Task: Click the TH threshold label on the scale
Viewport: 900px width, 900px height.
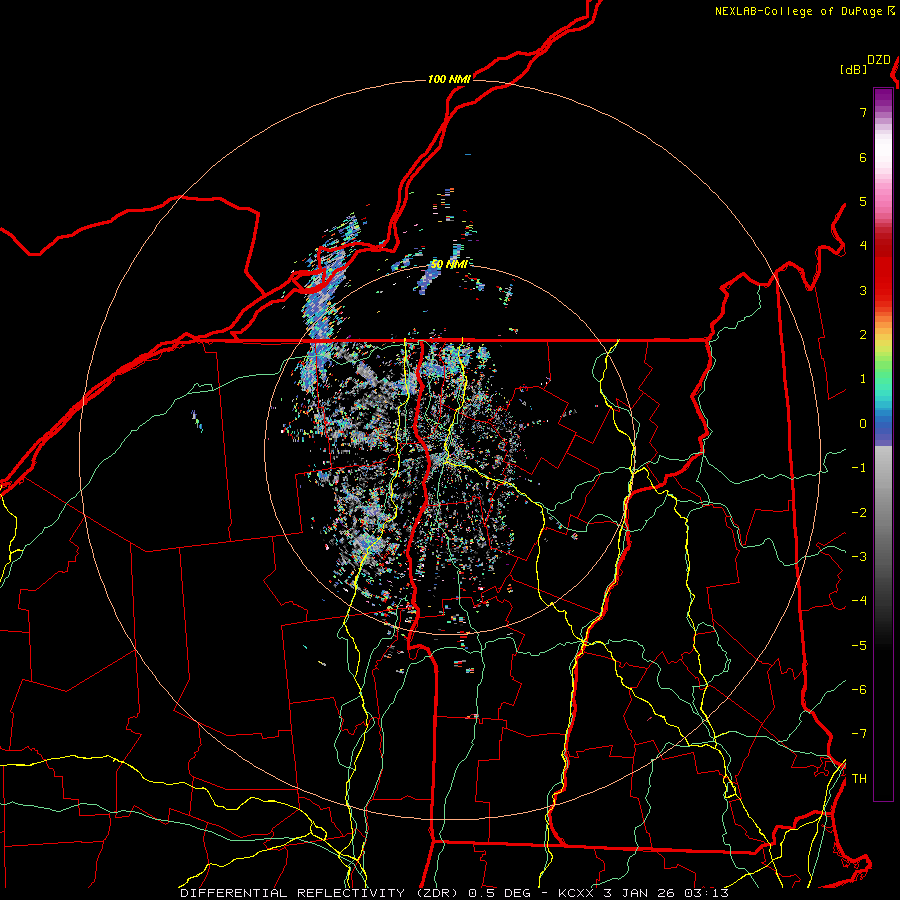Action: [x=859, y=778]
